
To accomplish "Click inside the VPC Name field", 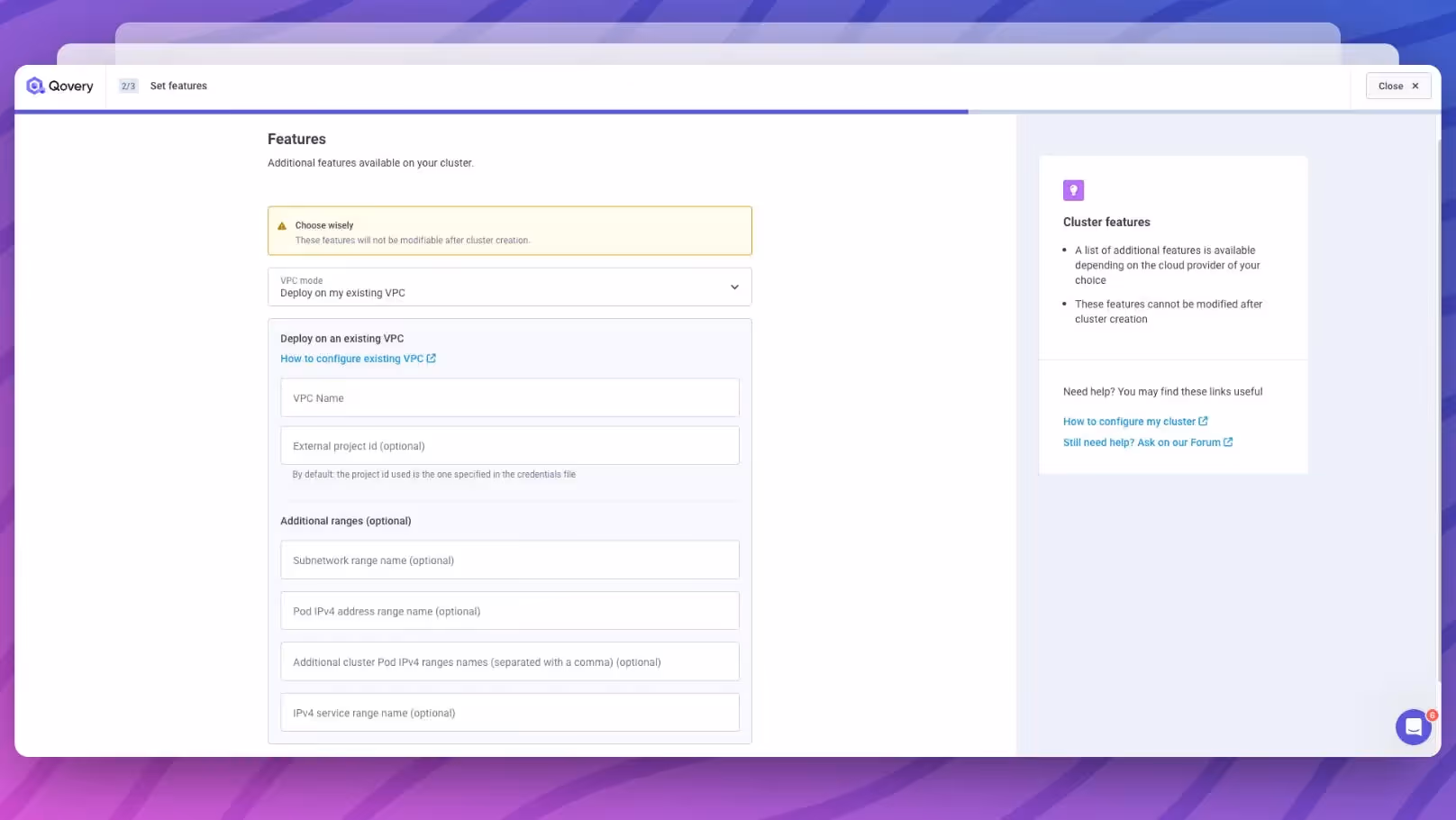I will 509,397.
